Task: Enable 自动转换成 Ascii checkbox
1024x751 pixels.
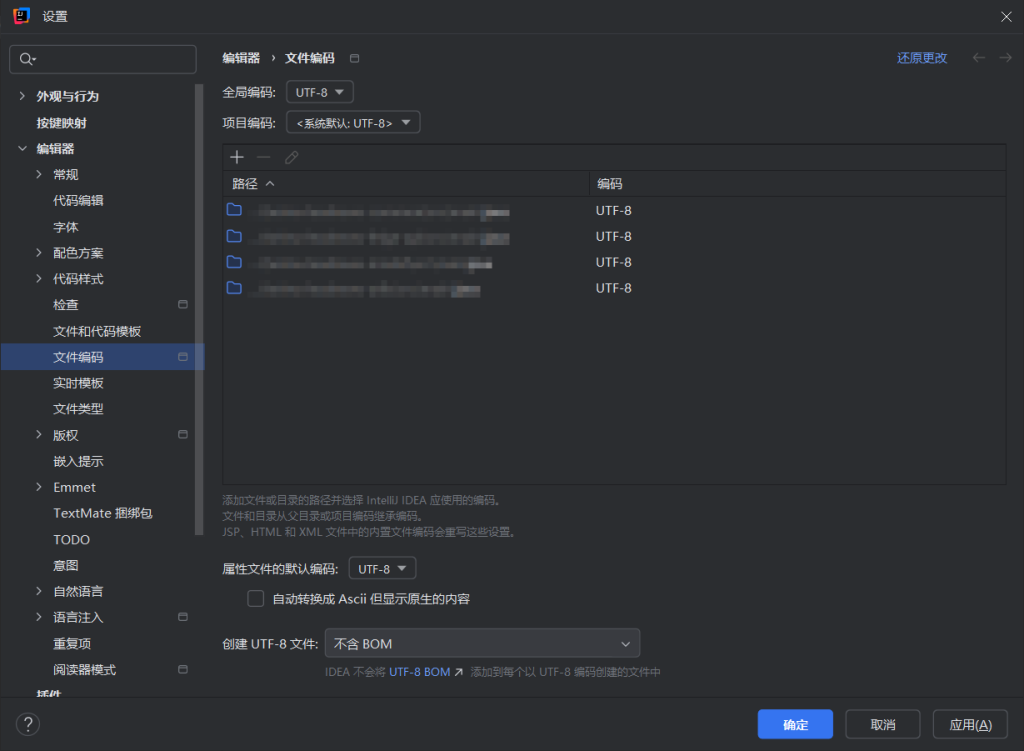Action: [x=256, y=599]
